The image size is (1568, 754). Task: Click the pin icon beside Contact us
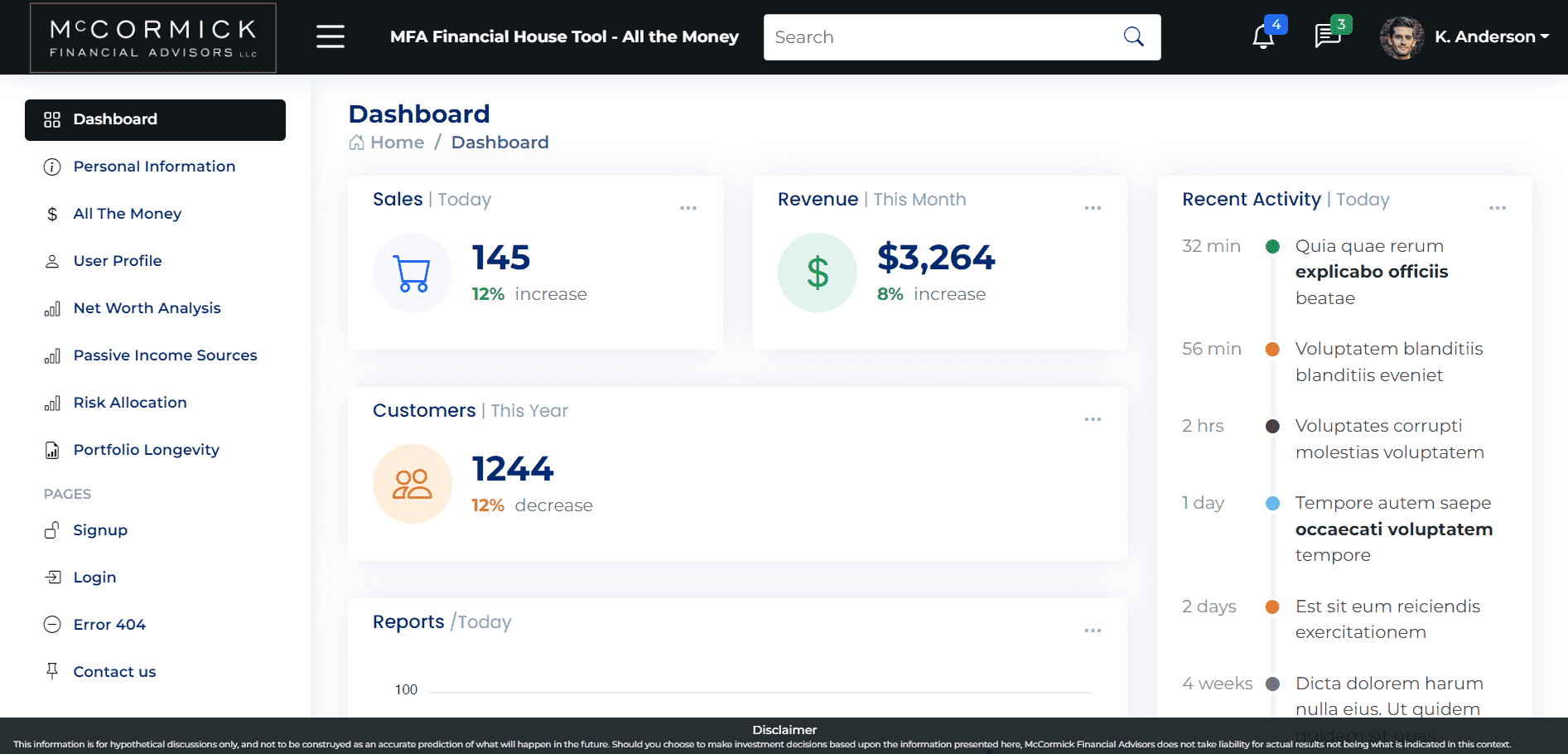52,671
